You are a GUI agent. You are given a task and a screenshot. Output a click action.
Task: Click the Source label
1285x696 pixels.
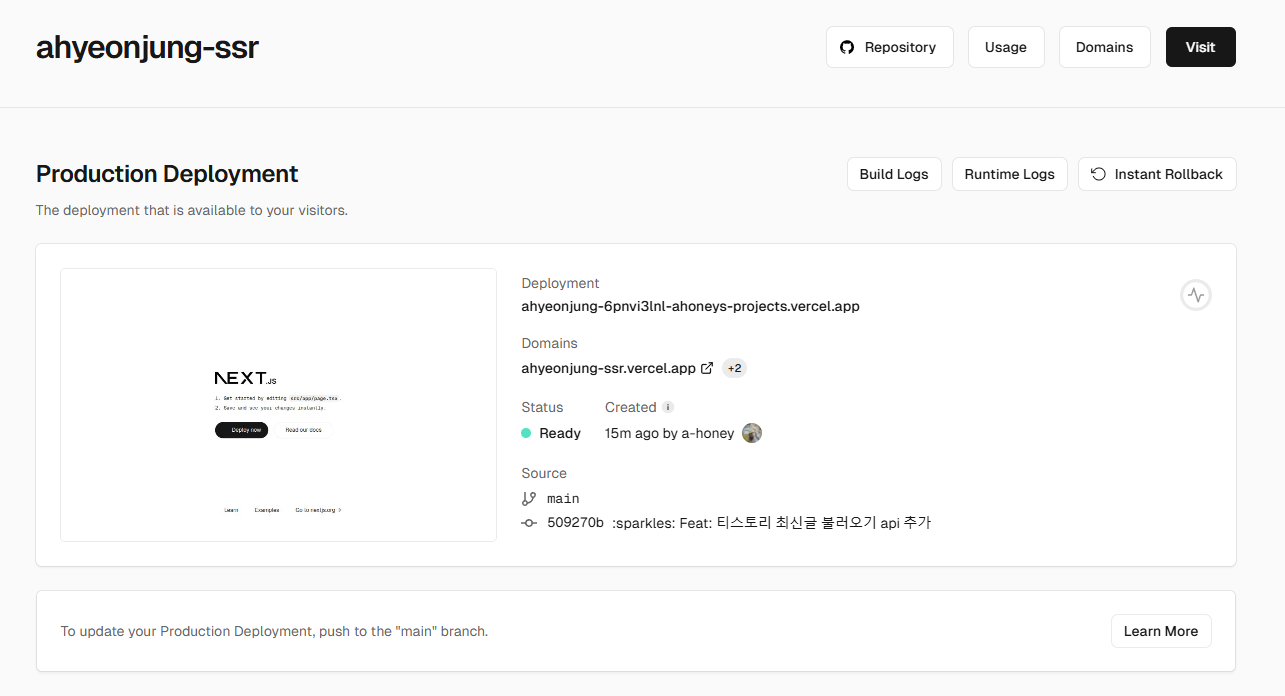544,473
